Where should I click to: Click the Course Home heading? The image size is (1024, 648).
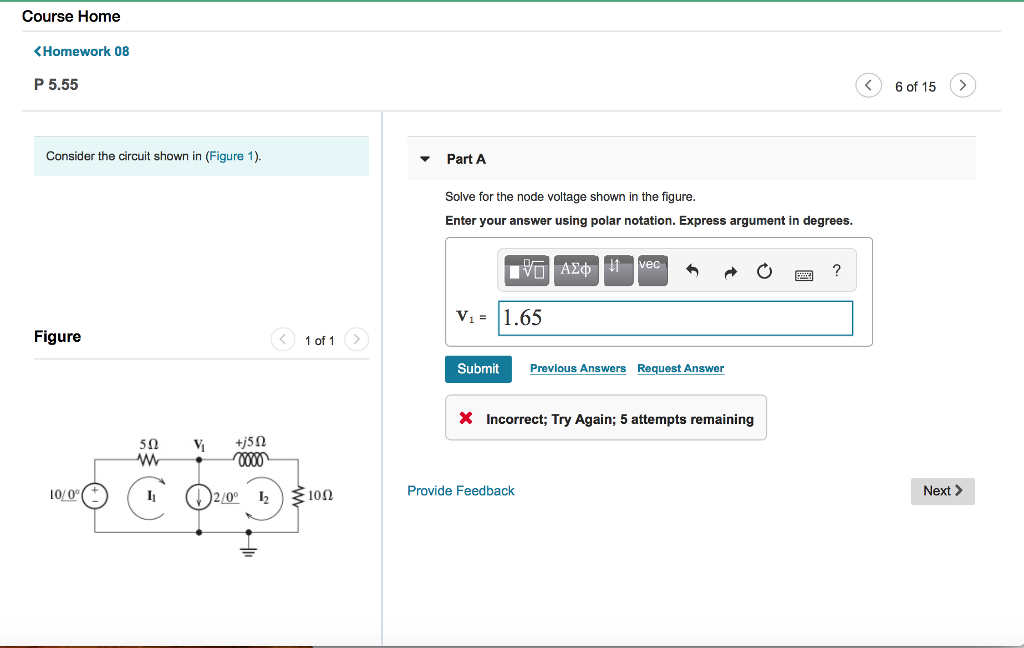coord(71,16)
